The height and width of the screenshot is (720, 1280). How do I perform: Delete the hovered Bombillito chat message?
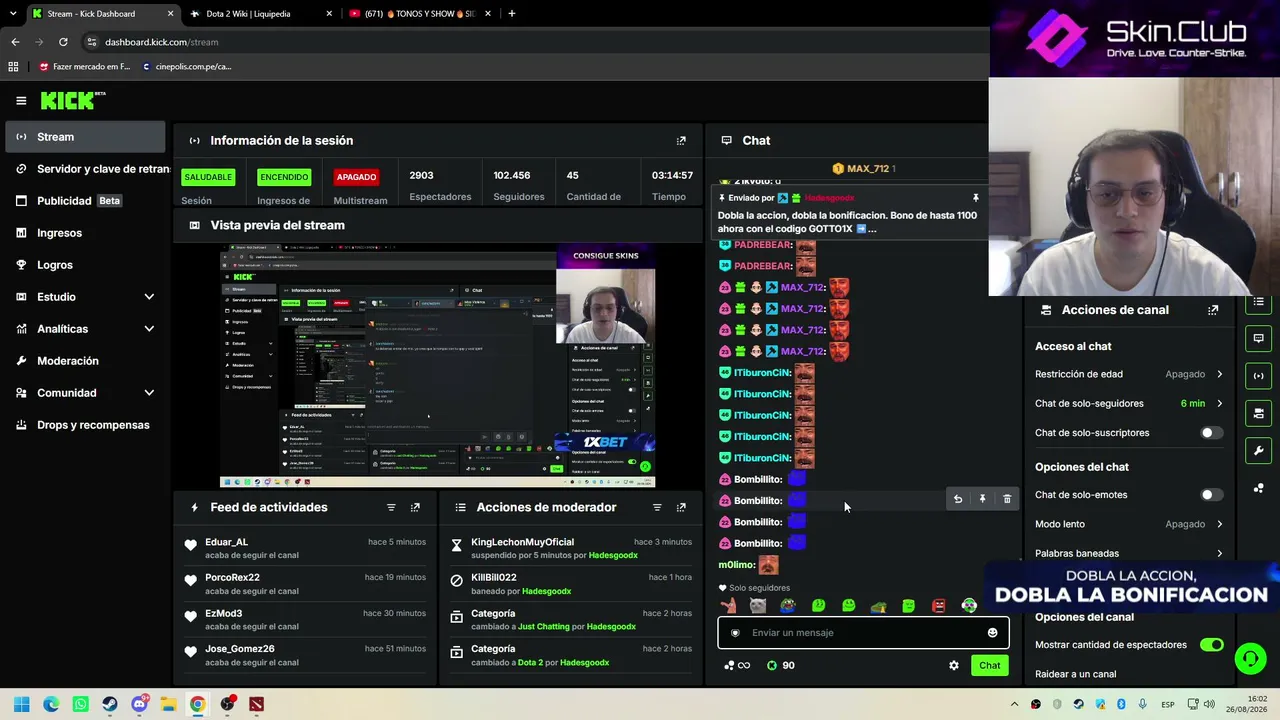[x=1007, y=499]
